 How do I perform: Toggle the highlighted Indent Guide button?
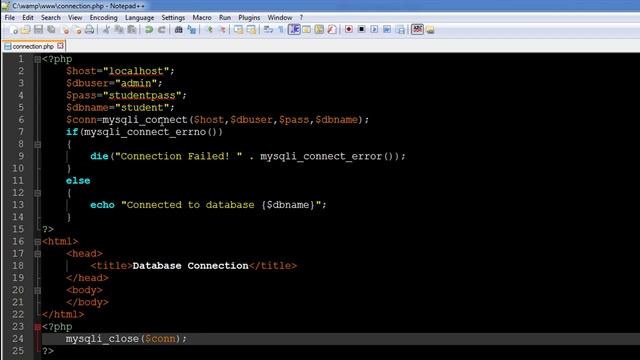(294, 29)
